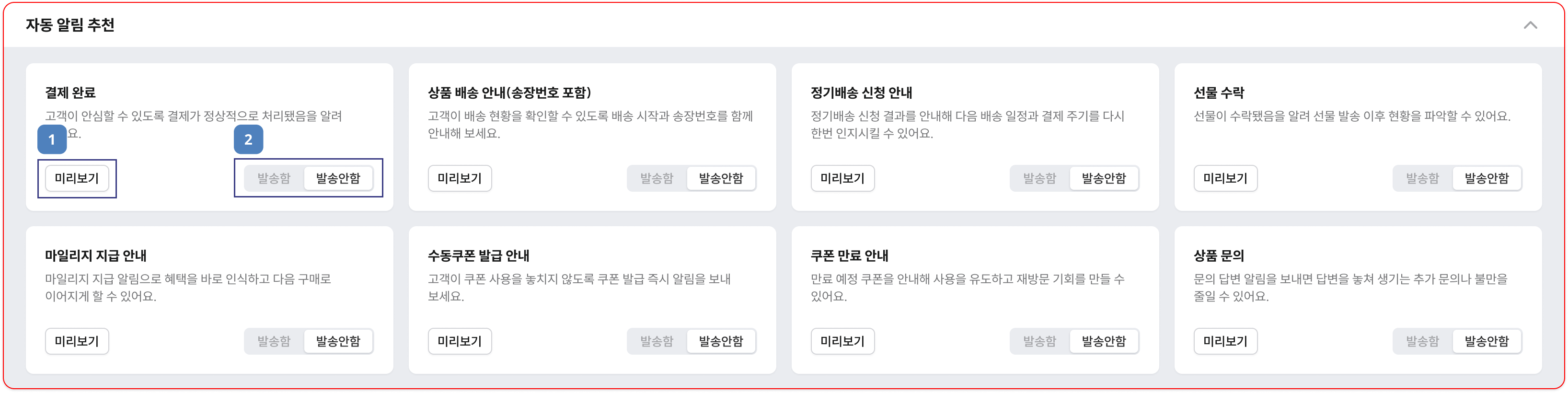Viewport: 1568px width, 393px height.
Task: Open 쿠폰 만료 안내 preview button
Action: [x=842, y=341]
